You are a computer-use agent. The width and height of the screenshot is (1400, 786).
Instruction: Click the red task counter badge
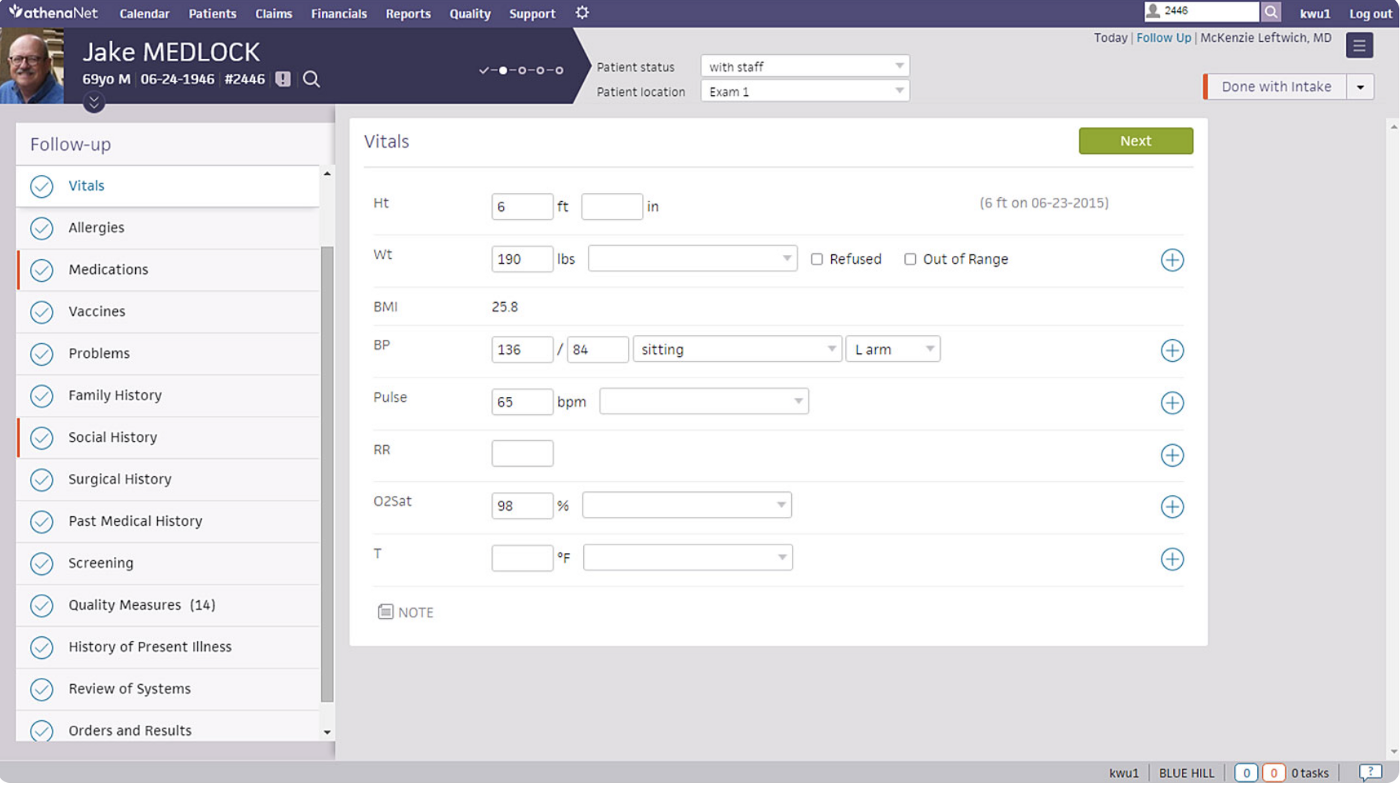(x=1273, y=773)
